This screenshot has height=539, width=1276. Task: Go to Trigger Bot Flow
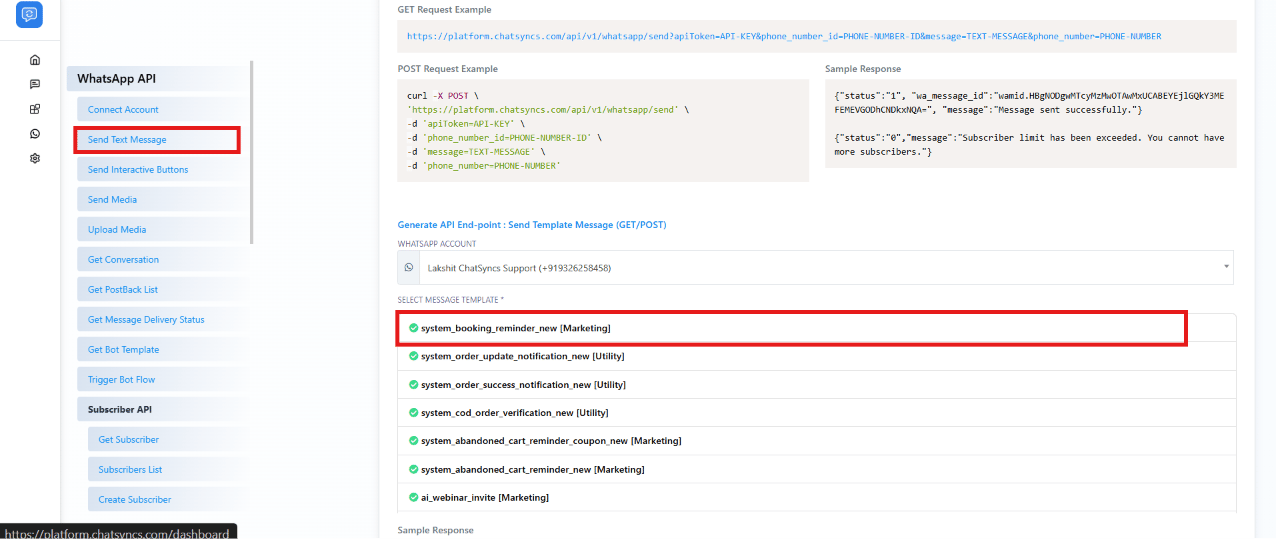coord(160,380)
